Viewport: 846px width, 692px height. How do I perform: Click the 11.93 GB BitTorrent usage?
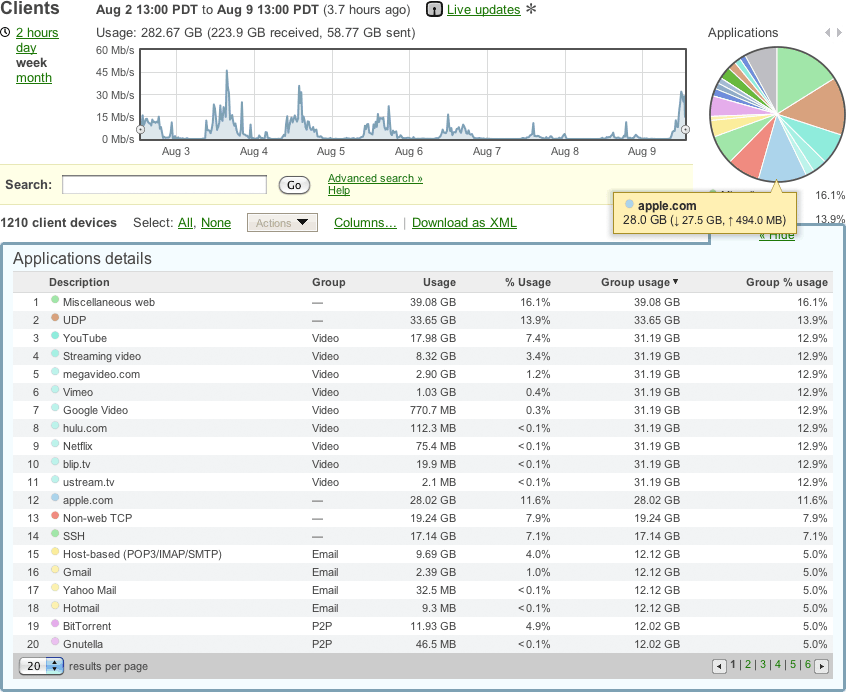[x=433, y=626]
